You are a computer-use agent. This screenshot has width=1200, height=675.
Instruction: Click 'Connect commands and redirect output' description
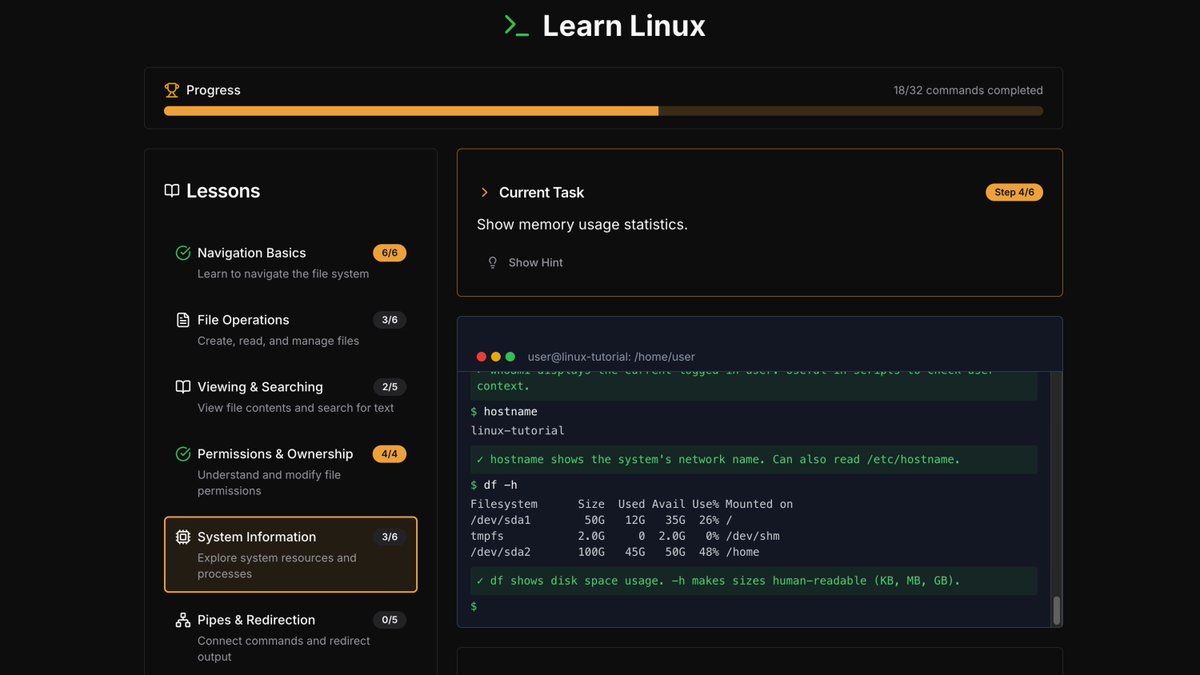(x=284, y=649)
